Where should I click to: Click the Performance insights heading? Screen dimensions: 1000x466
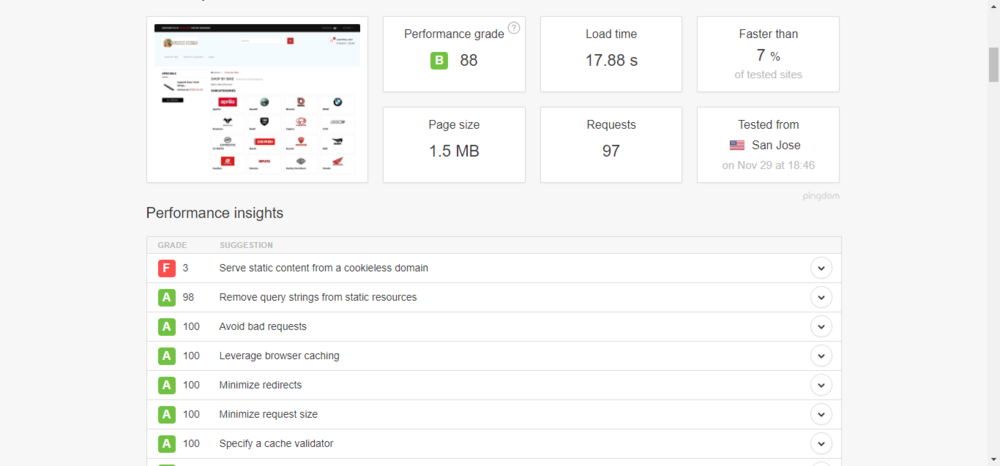(x=215, y=213)
